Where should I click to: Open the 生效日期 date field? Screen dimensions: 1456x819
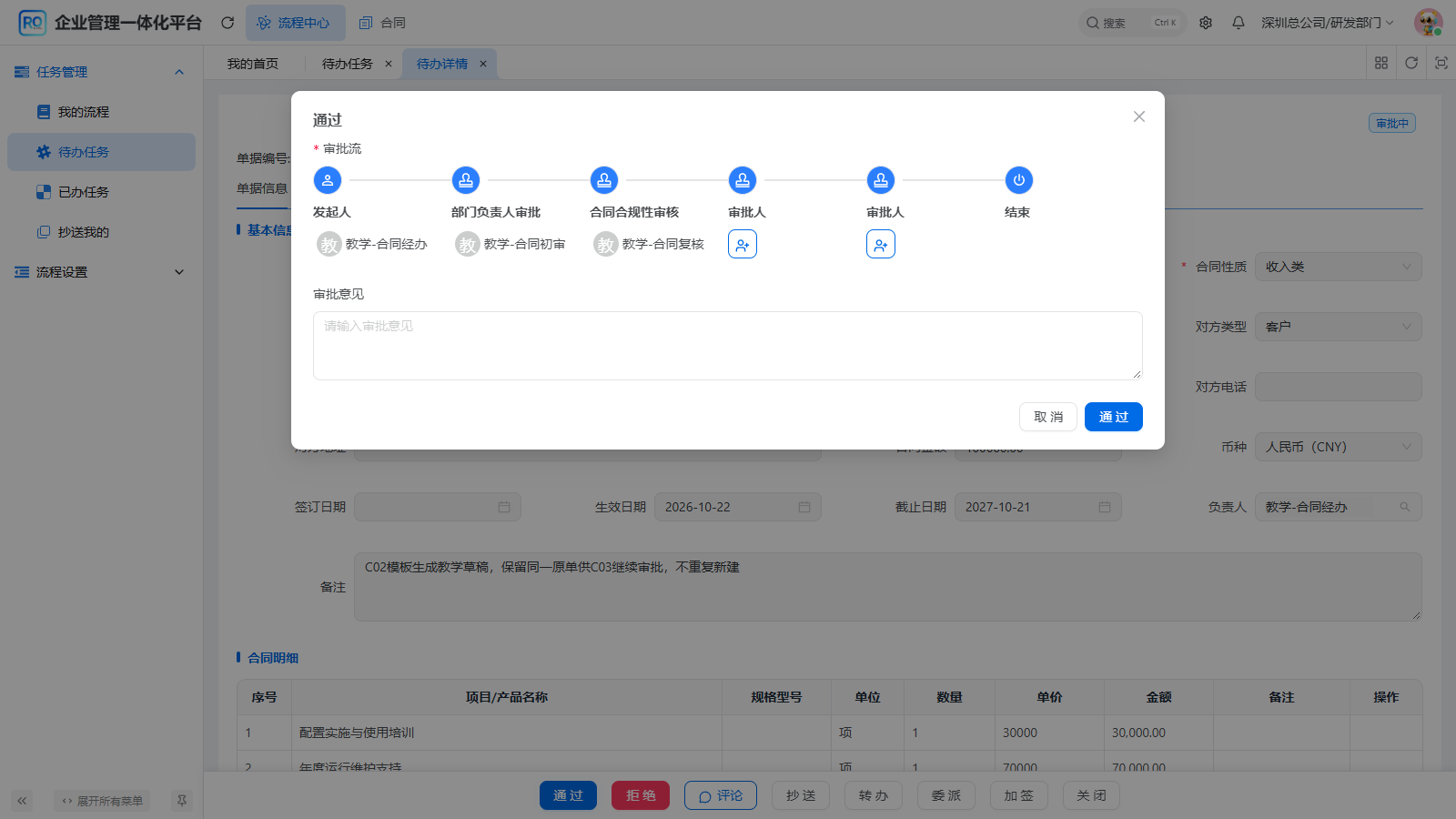coord(738,507)
